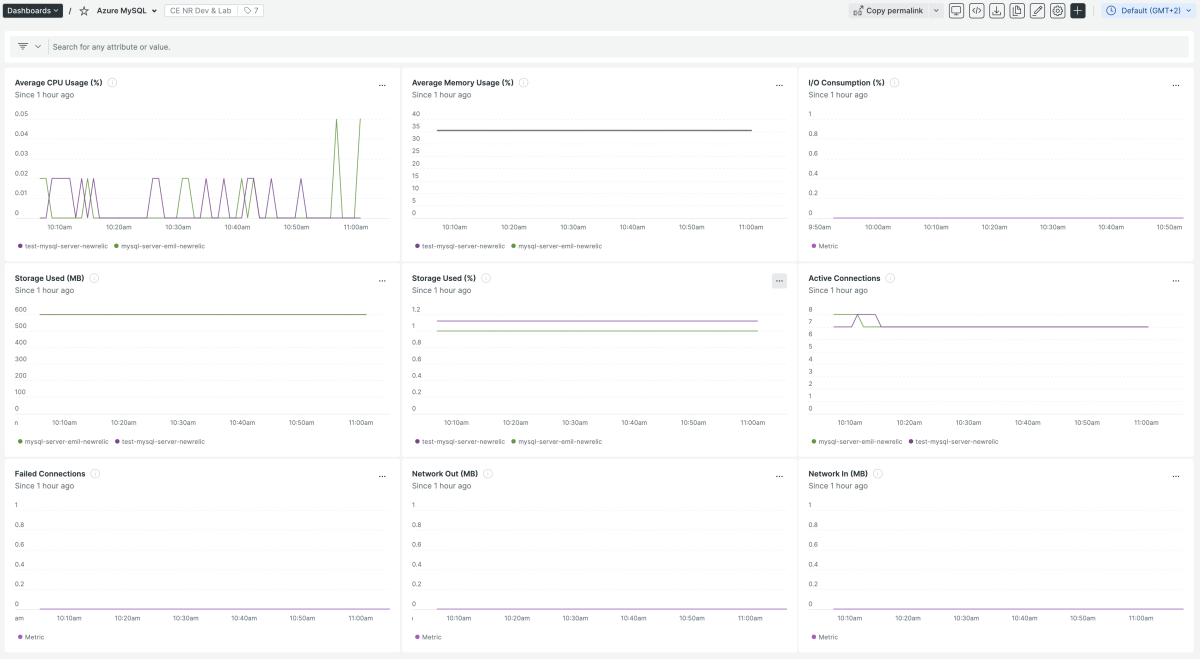This screenshot has width=1200, height=659.
Task: Toggle mysql-server-emil-newrelic series in Active Connections legend
Action: [858, 441]
